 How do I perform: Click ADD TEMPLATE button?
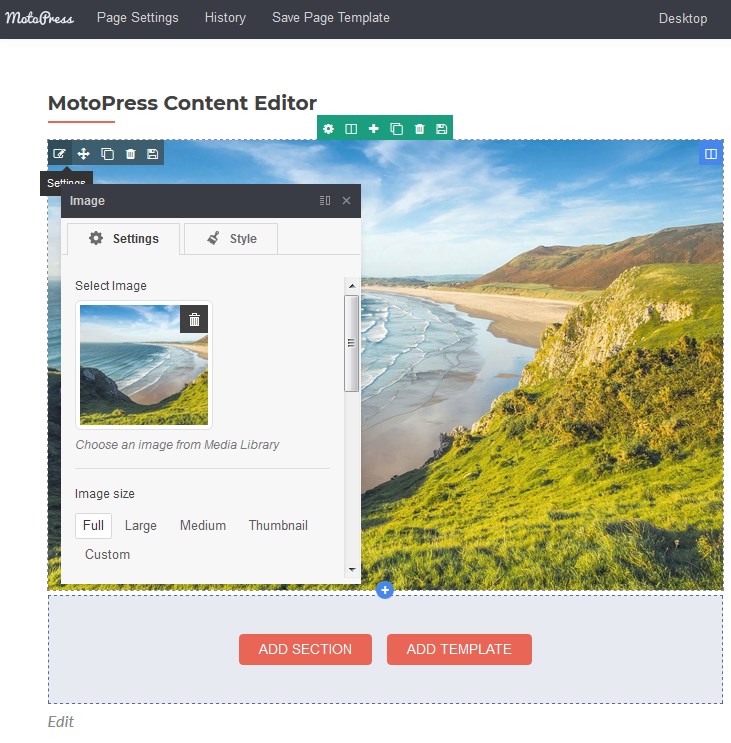(x=459, y=649)
